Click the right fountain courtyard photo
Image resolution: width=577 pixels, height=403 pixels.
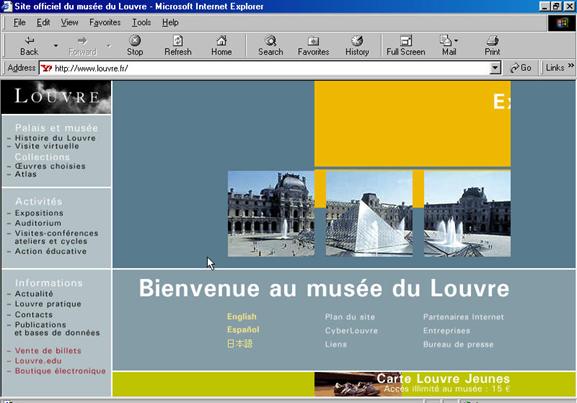click(467, 213)
